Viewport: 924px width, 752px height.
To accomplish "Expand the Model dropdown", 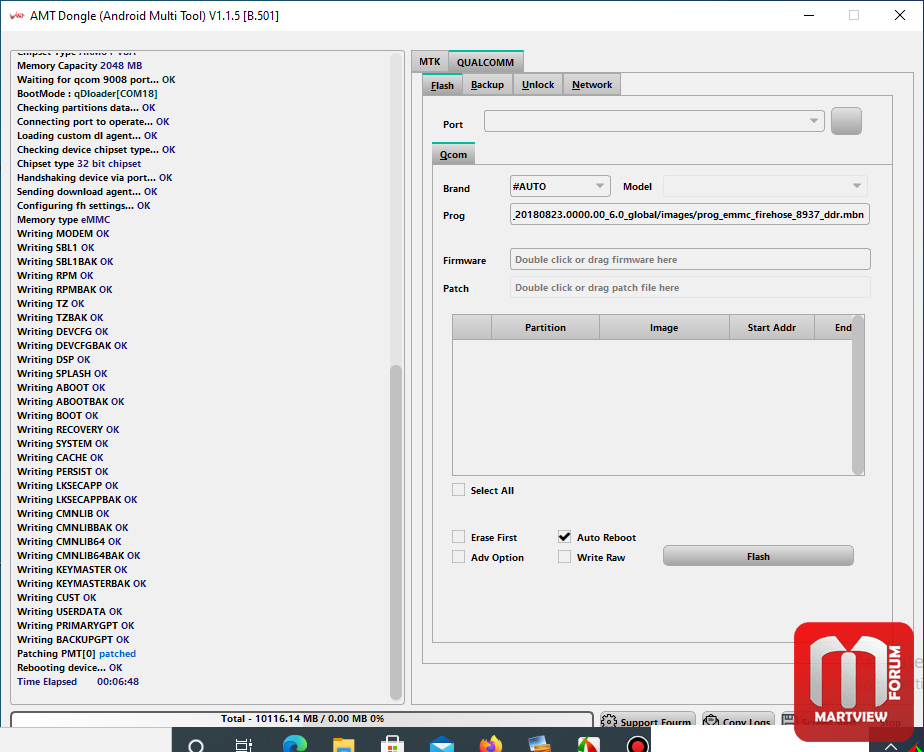I will tap(765, 186).
